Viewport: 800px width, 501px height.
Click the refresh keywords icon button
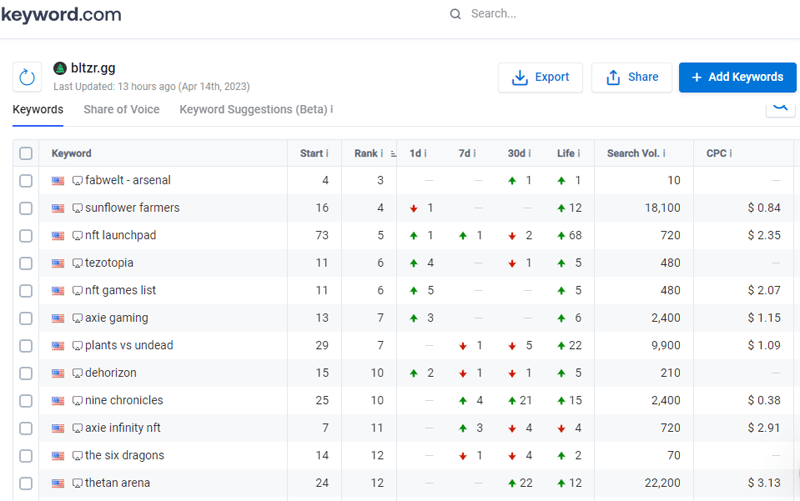(x=27, y=77)
